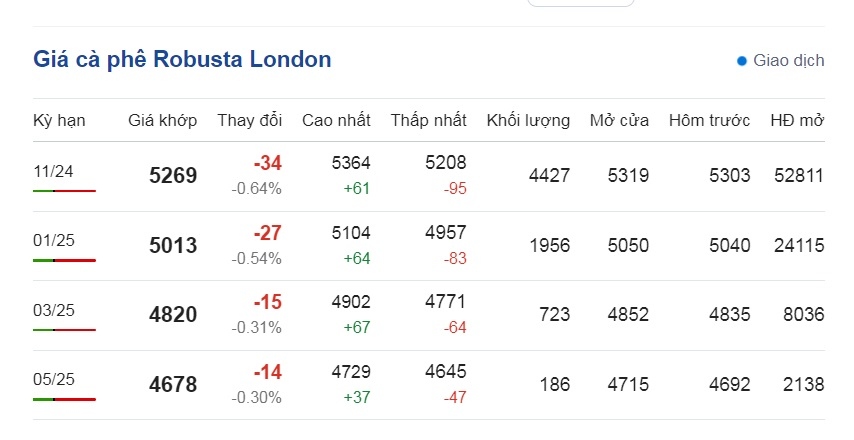The image size is (854, 440).
Task: Sort by the Kỳ hạn column header
Action: coord(59,120)
